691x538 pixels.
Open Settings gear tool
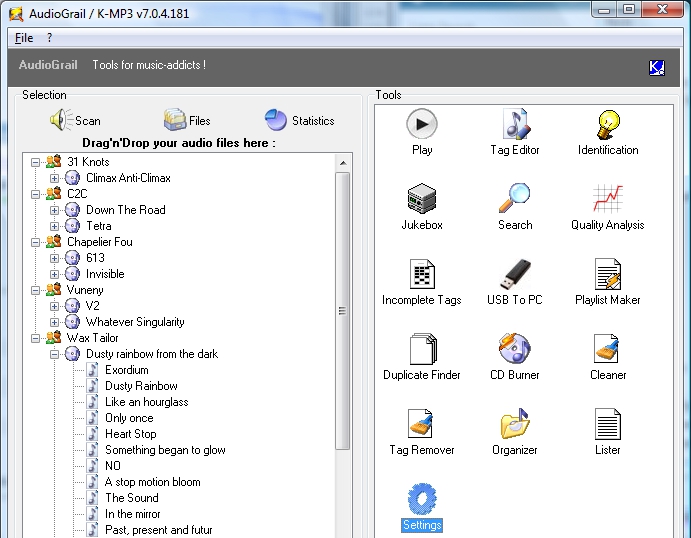[x=422, y=507]
